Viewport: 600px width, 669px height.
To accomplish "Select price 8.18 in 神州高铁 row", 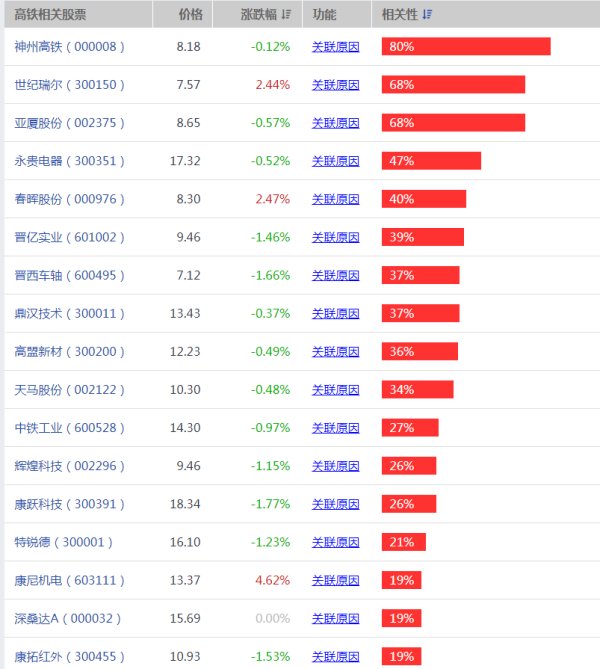I will click(189, 47).
